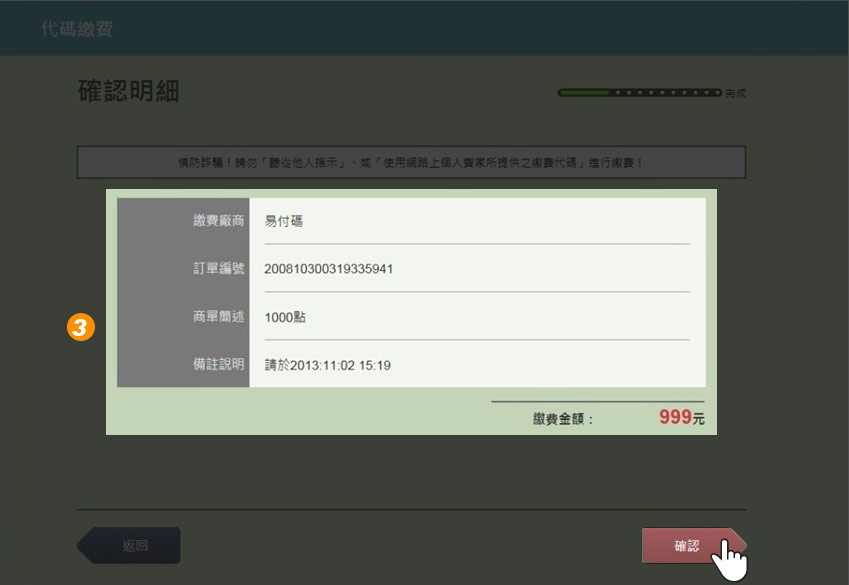Click the 確認 confirm button

pyautogui.click(x=687, y=546)
